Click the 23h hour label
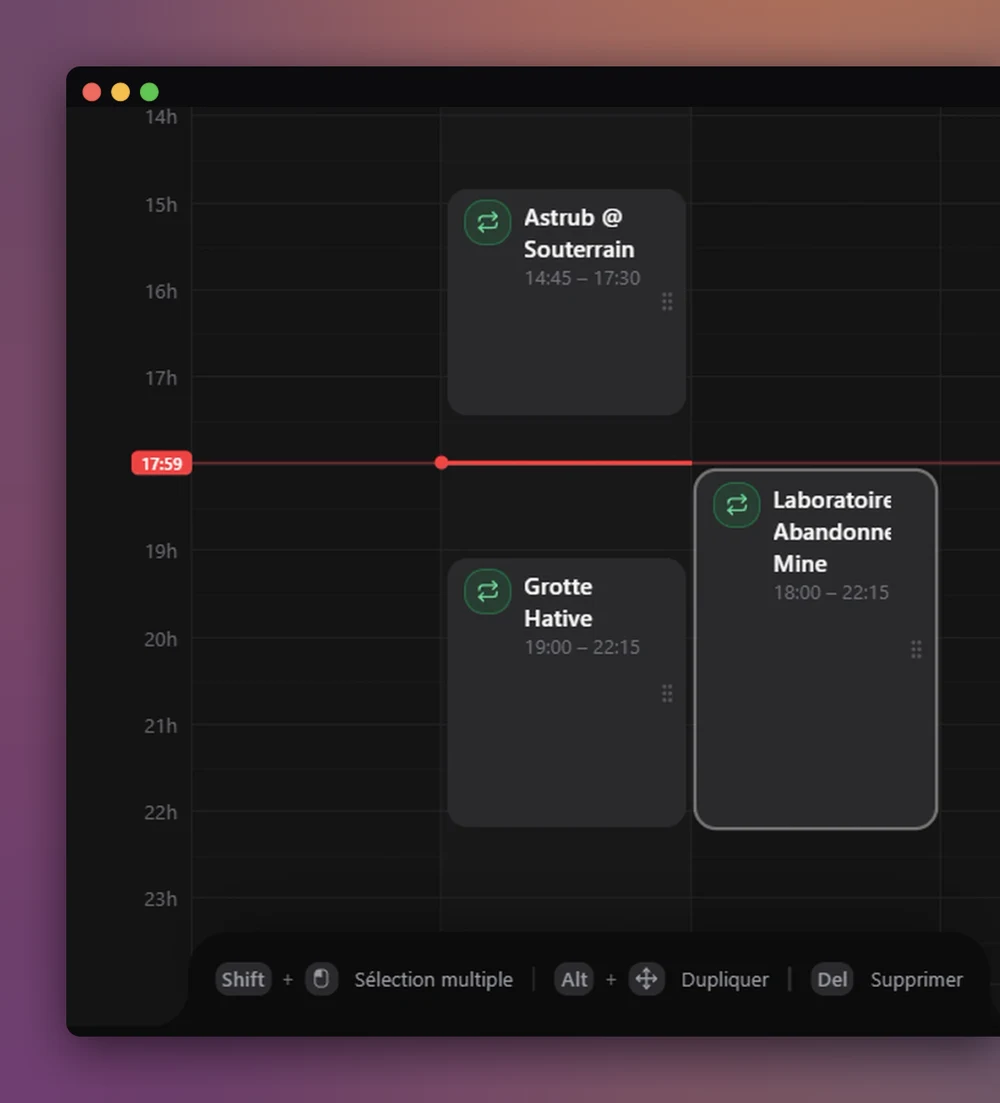The height and width of the screenshot is (1103, 1000). coord(161,898)
